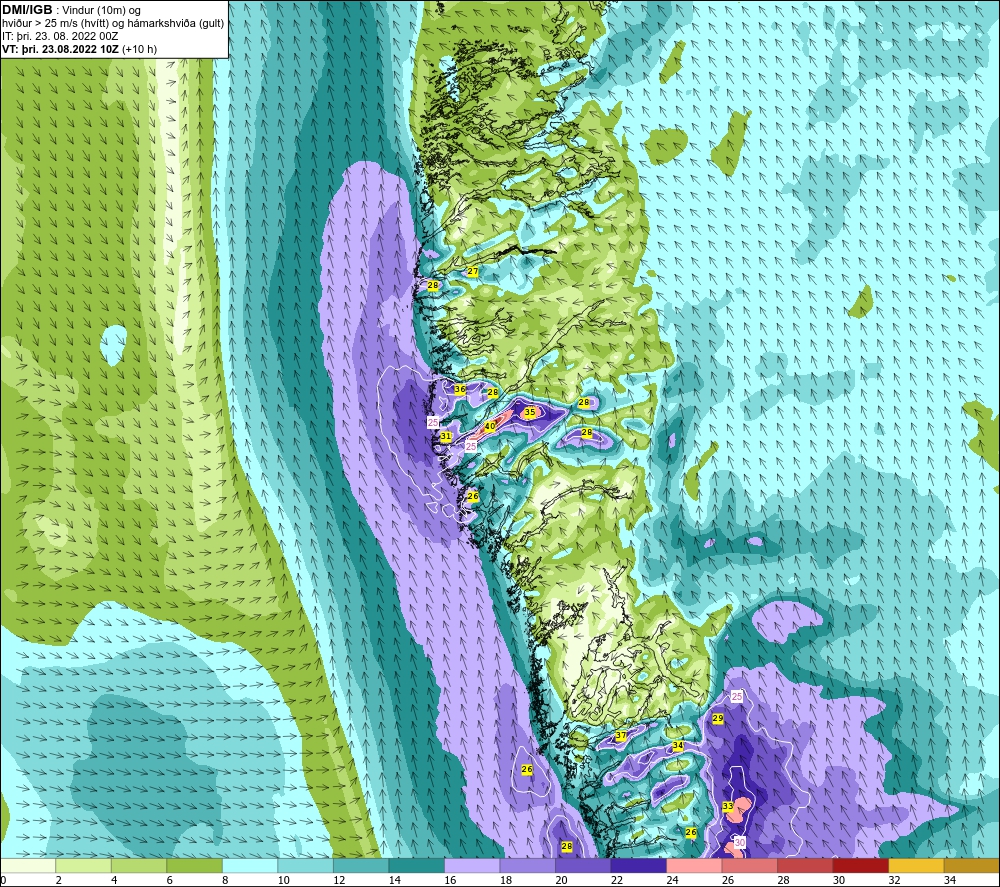1000x887 pixels.
Task: Select the 18–20 purple legend swatch
Action: coord(527,866)
